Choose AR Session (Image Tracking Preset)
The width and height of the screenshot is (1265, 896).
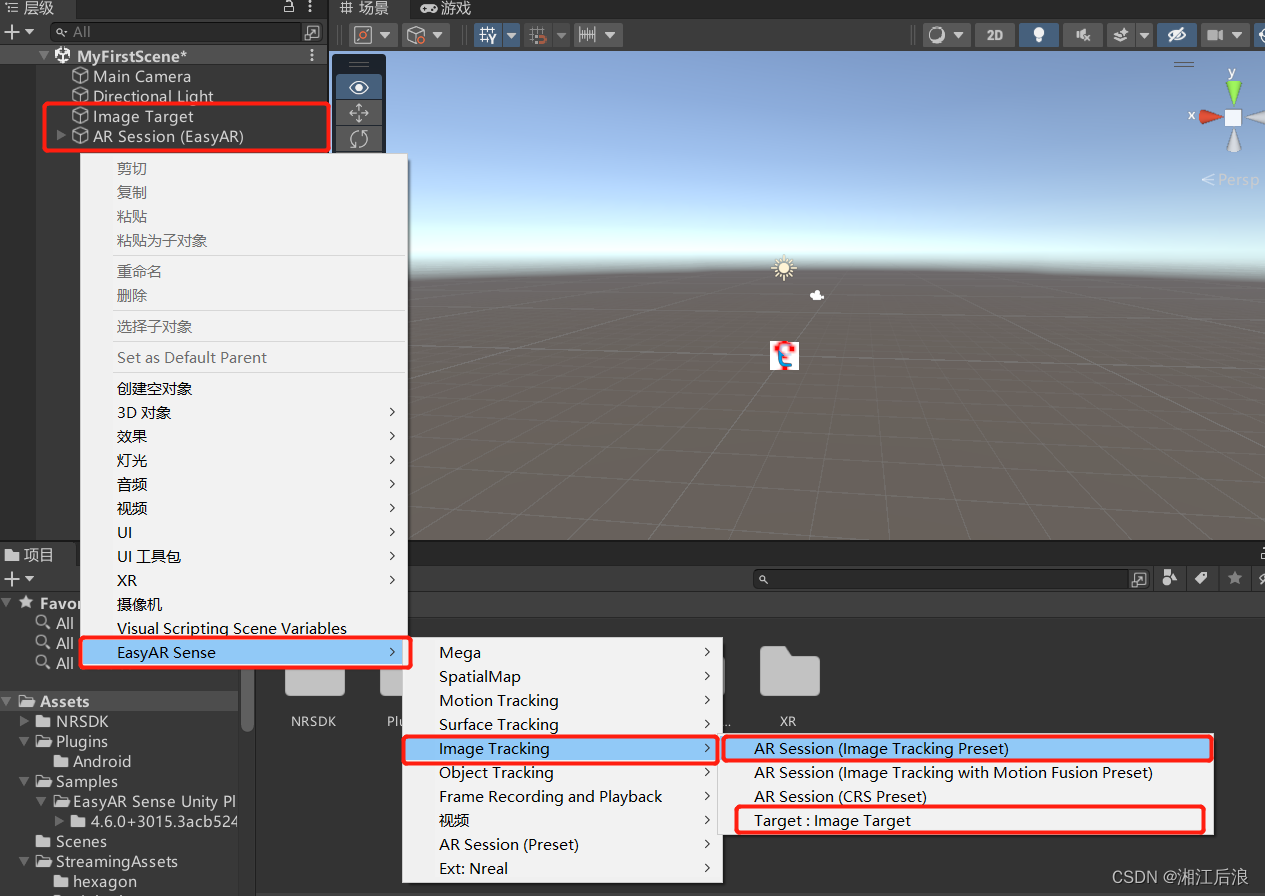coord(966,748)
